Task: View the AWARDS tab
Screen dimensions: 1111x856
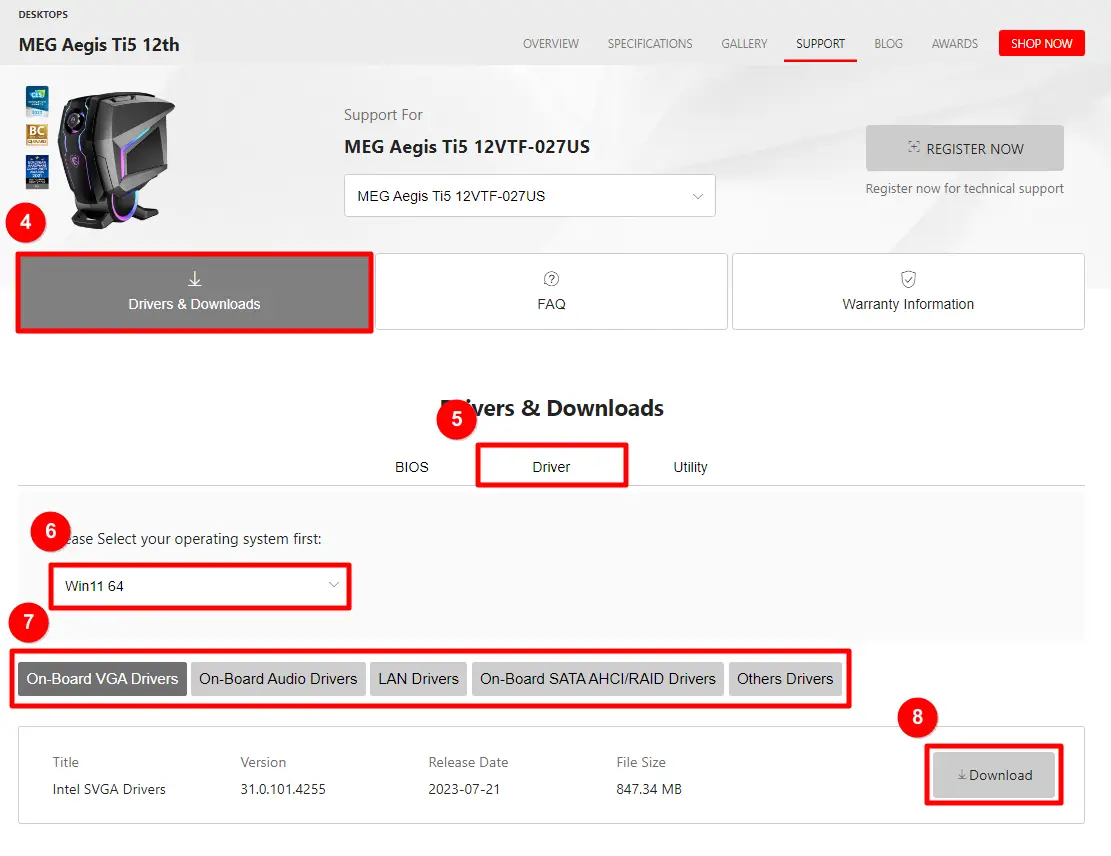Action: (954, 44)
